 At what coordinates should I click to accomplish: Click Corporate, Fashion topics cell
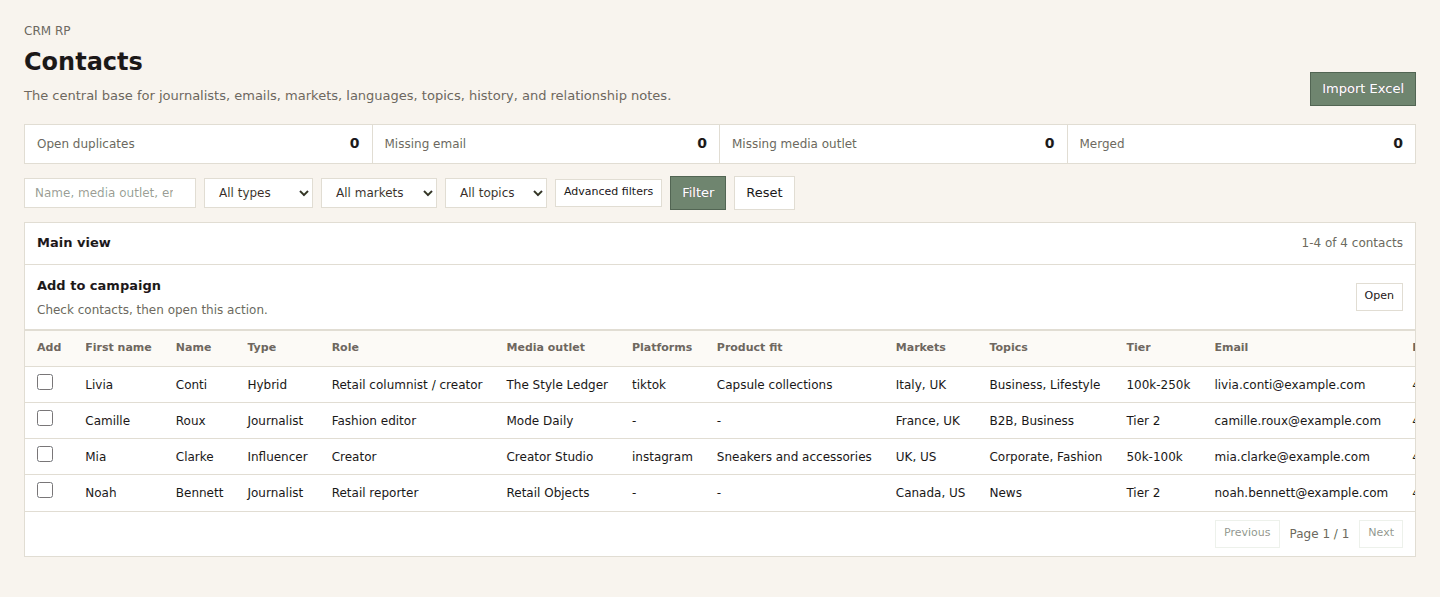(x=1046, y=457)
